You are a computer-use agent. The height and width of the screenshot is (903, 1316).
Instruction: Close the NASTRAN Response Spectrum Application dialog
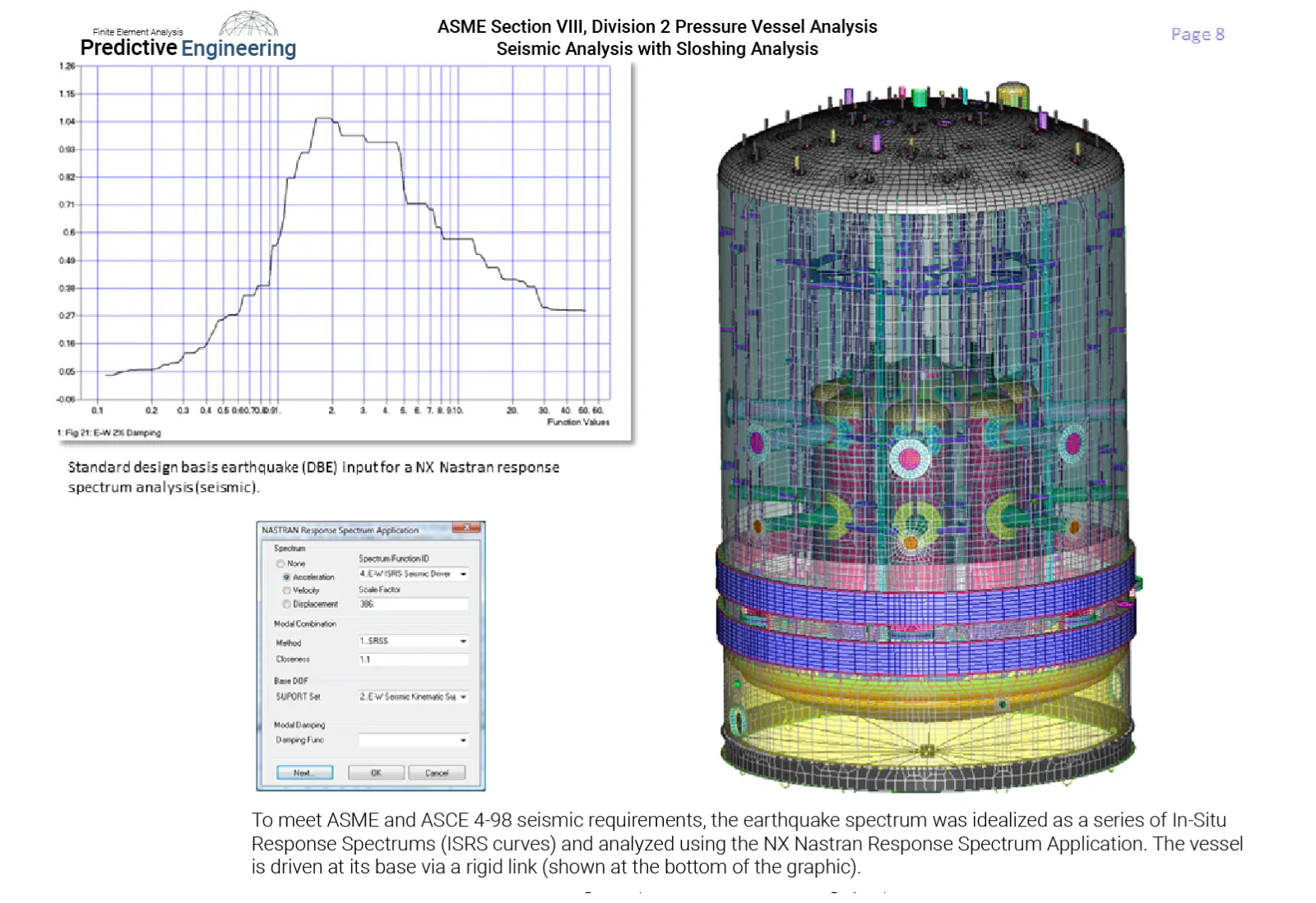[466, 528]
